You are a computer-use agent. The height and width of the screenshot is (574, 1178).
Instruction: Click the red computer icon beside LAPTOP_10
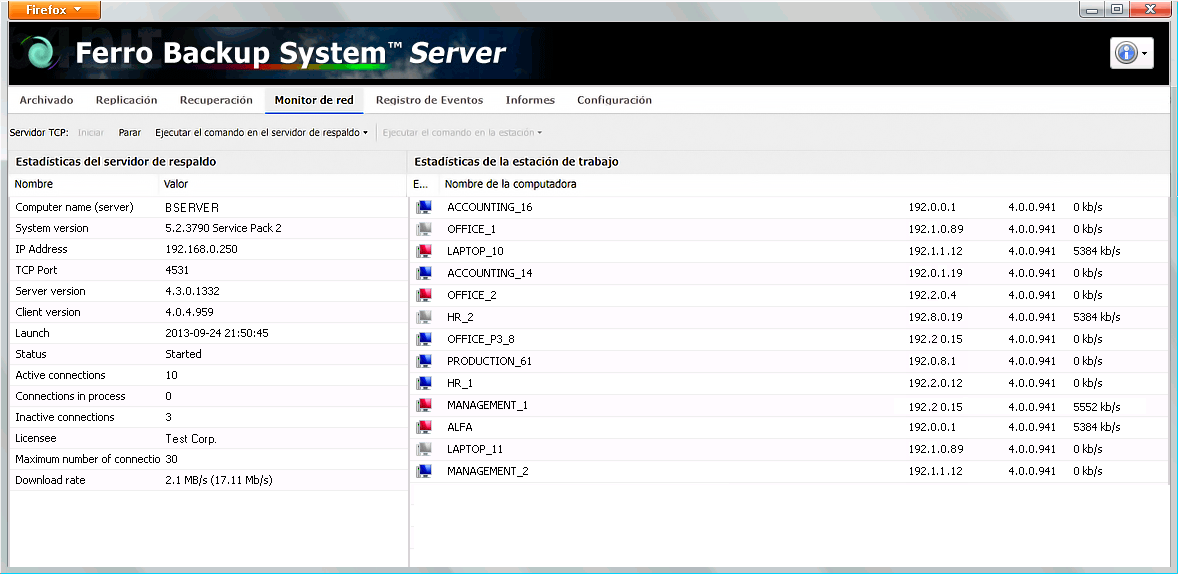click(x=424, y=251)
